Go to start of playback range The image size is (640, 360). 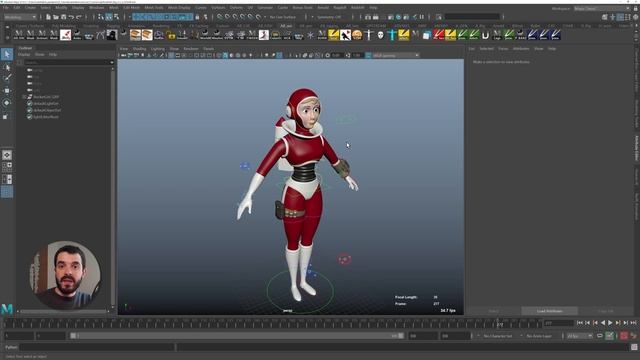(580, 323)
